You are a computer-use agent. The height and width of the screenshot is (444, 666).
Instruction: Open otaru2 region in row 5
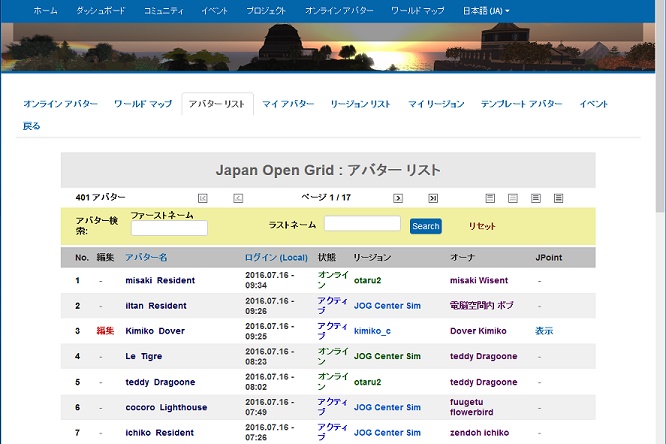367,382
